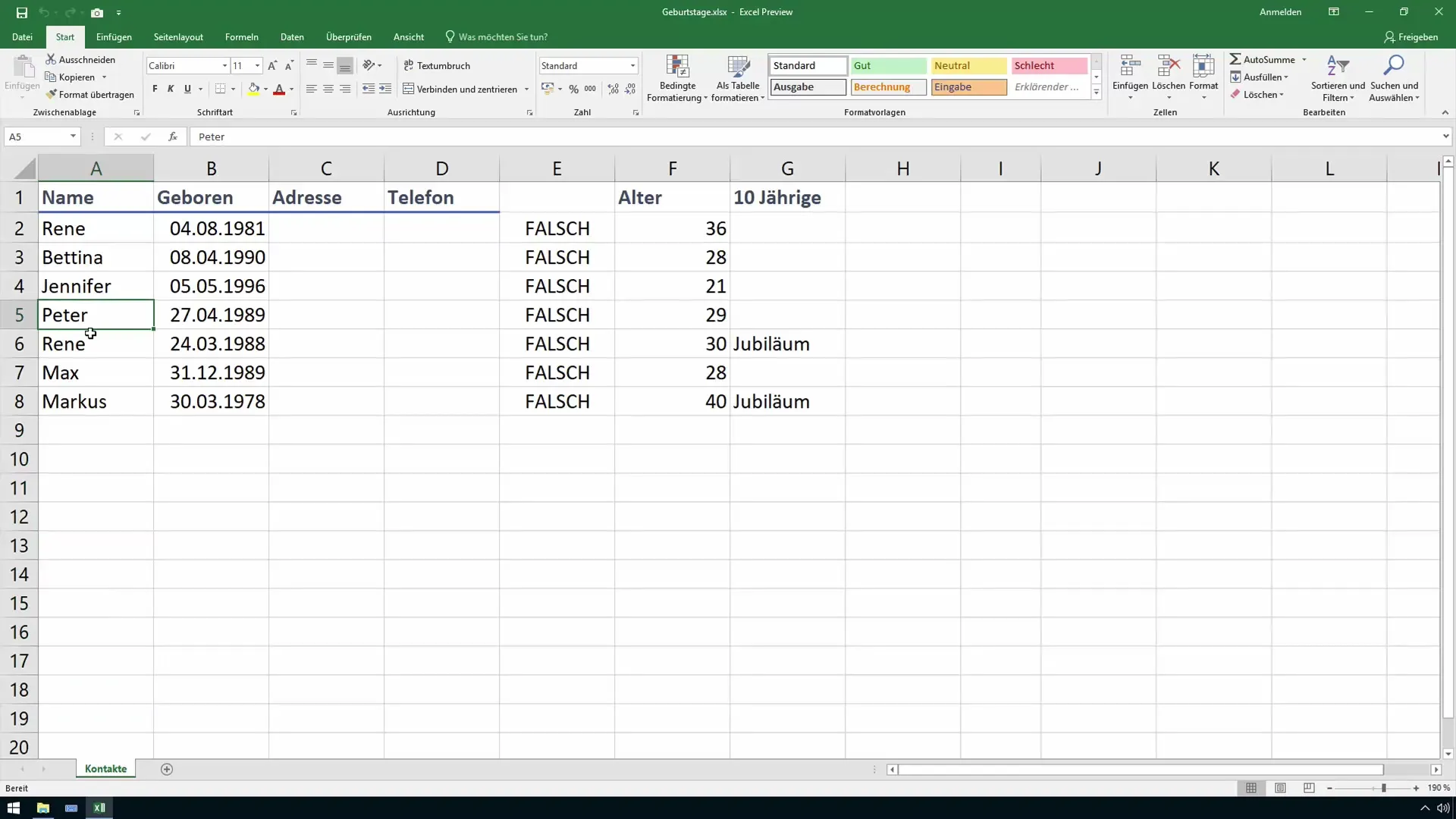This screenshot has width=1456, height=819.
Task: Click the fill color bucket icon
Action: pos(254,89)
